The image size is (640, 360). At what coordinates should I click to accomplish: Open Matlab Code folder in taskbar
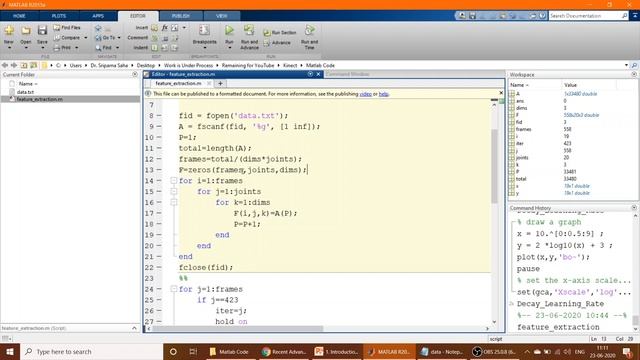(229, 351)
